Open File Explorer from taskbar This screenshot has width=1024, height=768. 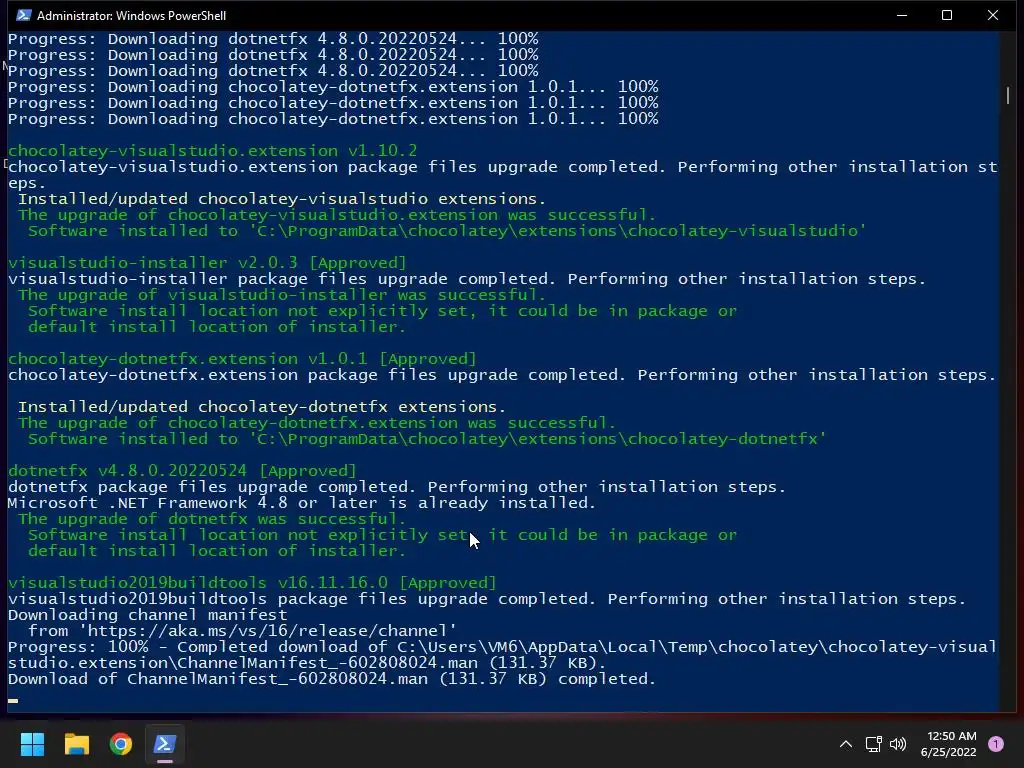click(x=76, y=744)
